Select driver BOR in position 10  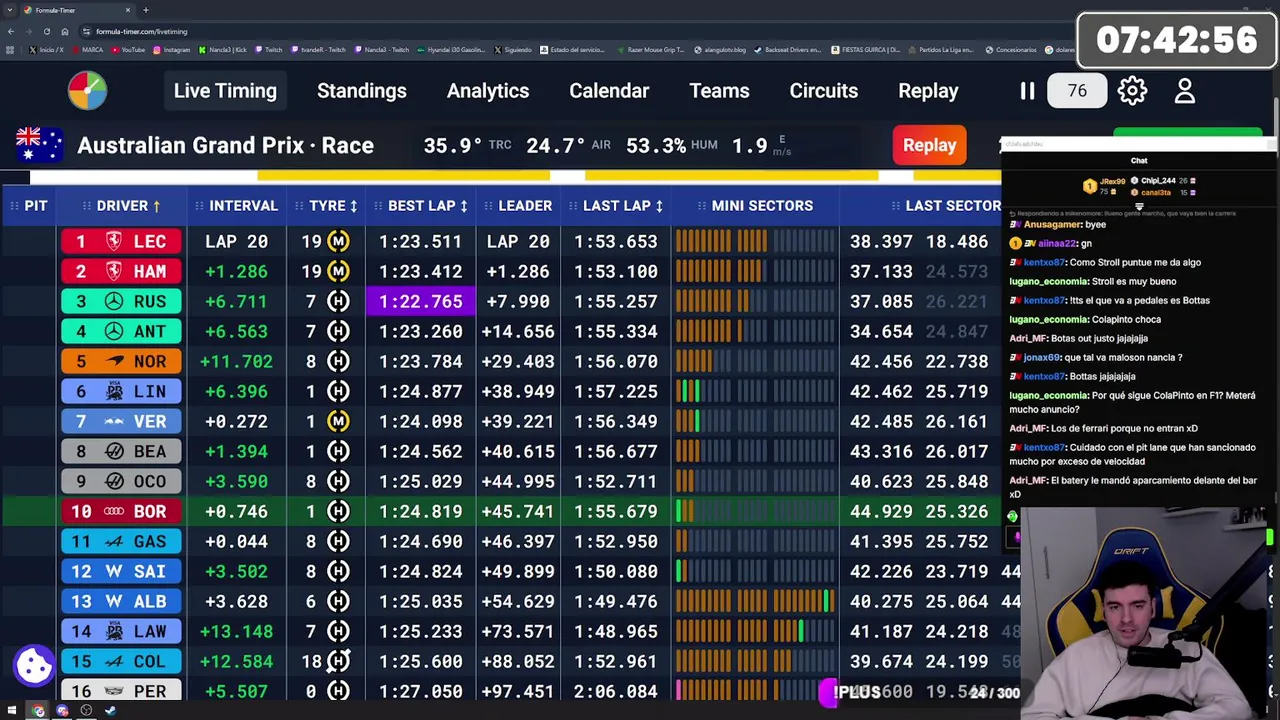(121, 511)
